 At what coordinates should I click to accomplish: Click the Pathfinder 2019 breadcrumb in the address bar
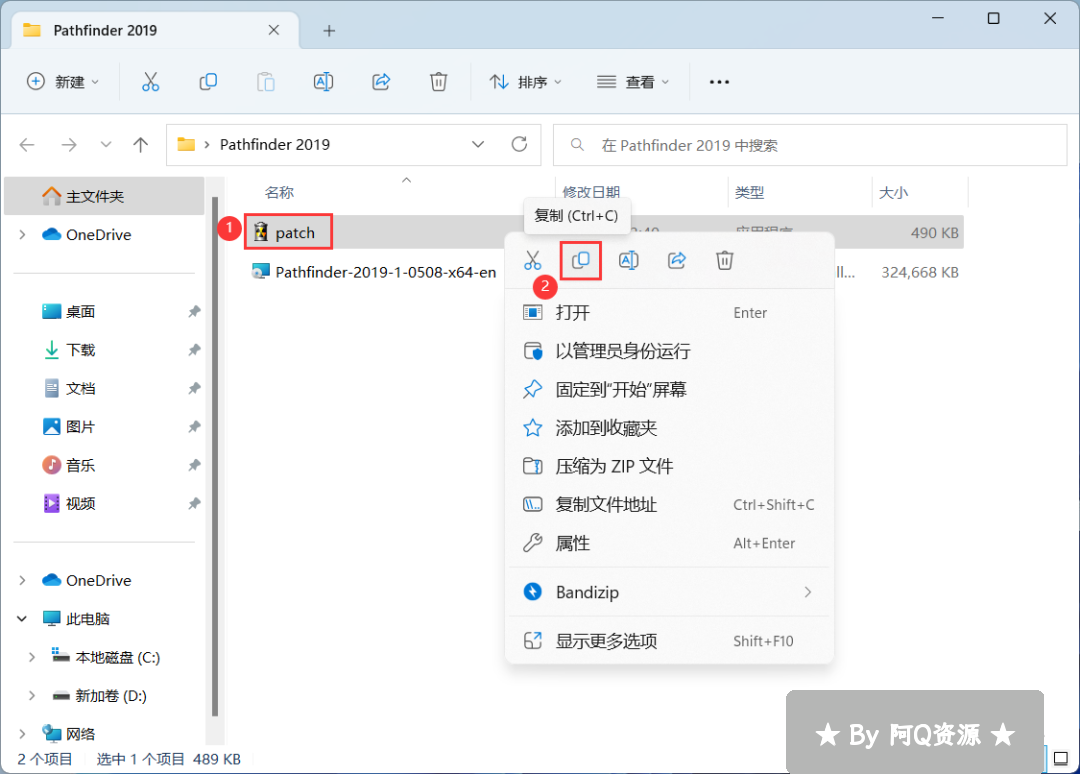275,145
